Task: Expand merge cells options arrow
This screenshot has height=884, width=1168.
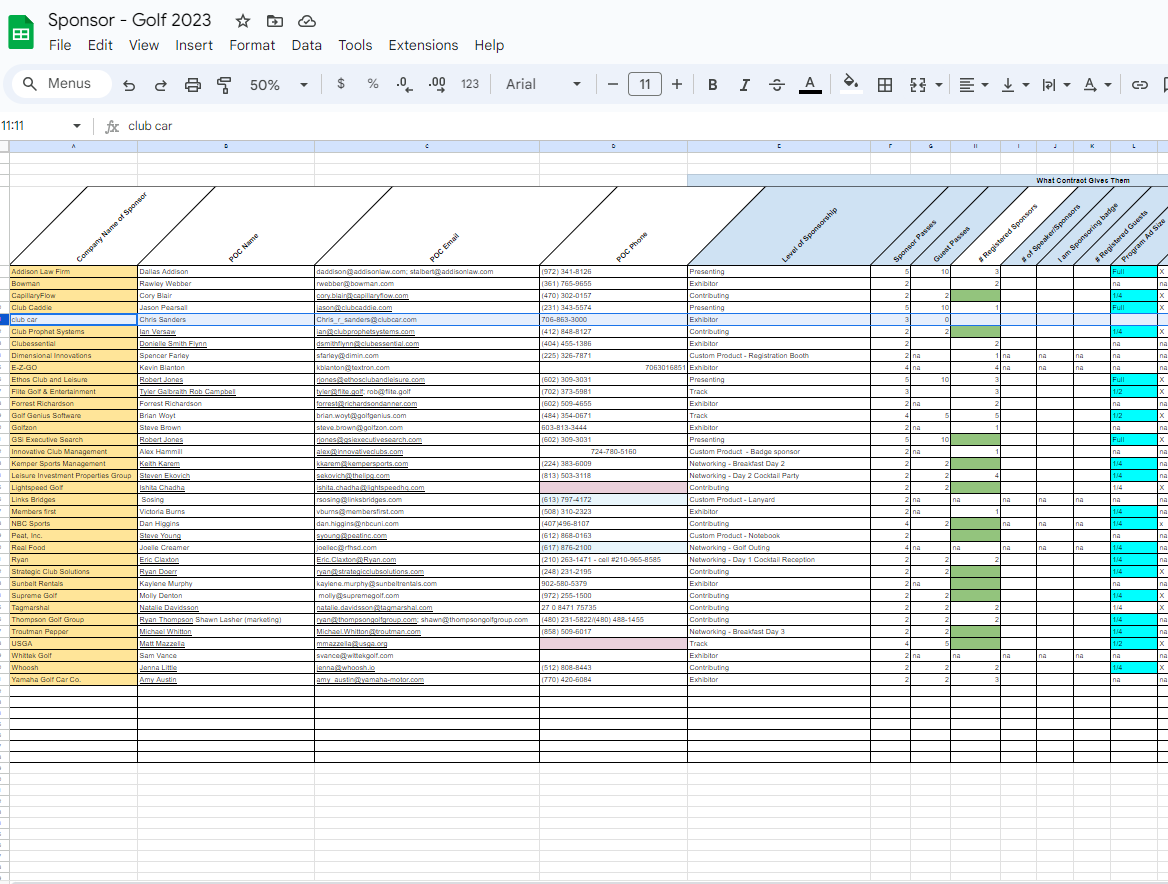Action: tap(939, 85)
